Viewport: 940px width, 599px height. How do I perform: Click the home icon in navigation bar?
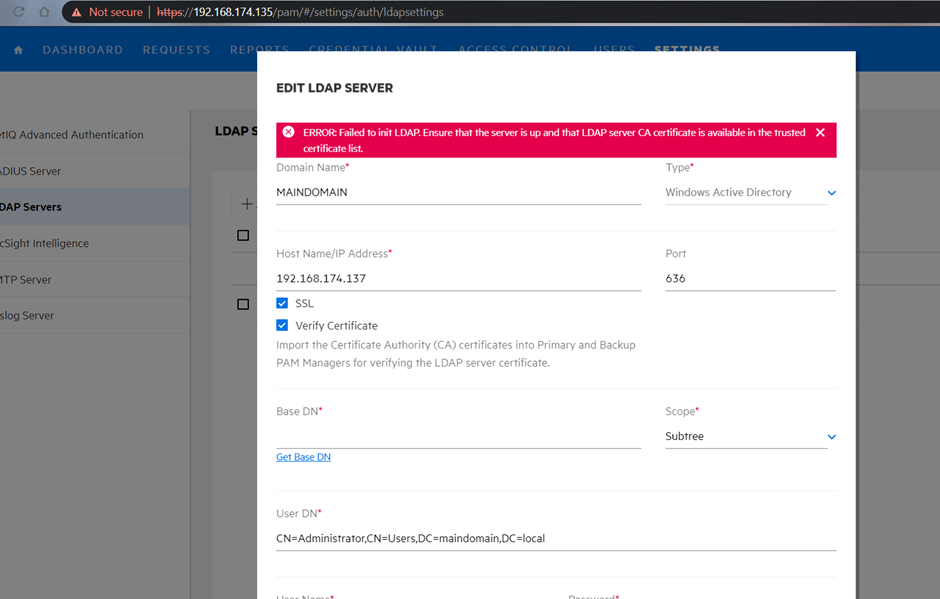point(18,50)
